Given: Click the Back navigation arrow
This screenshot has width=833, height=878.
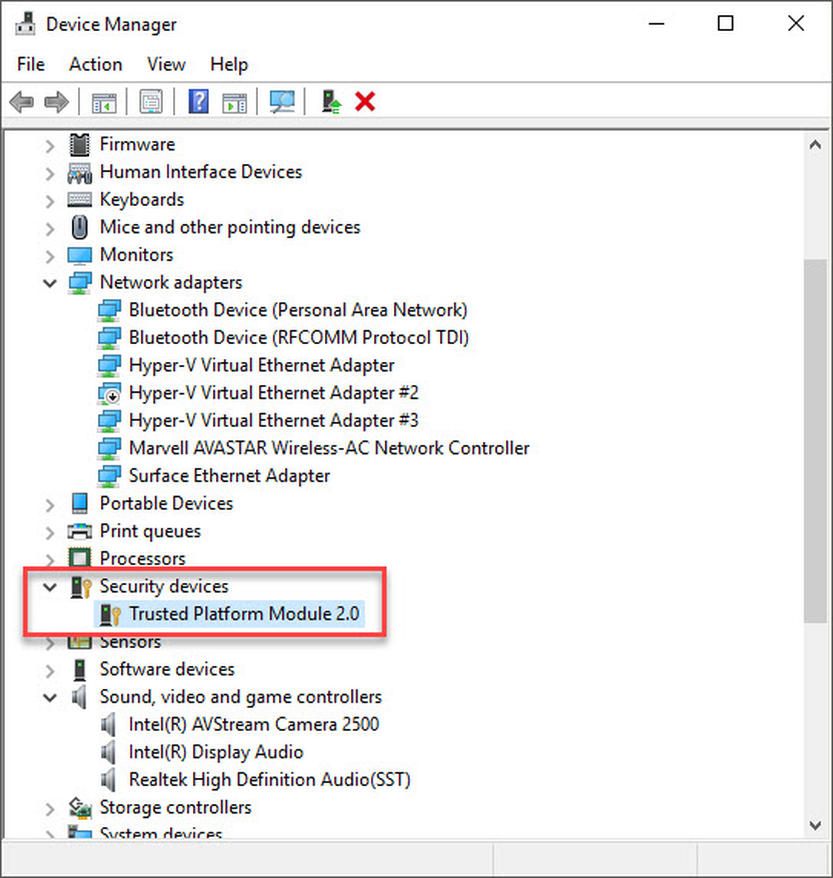Looking at the screenshot, I should click(x=21, y=101).
